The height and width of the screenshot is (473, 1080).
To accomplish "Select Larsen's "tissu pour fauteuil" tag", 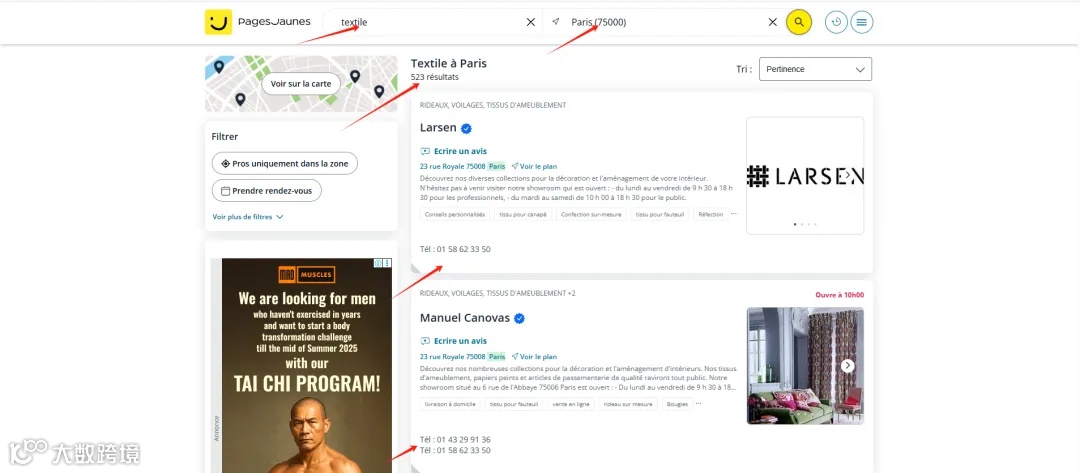I will [659, 214].
